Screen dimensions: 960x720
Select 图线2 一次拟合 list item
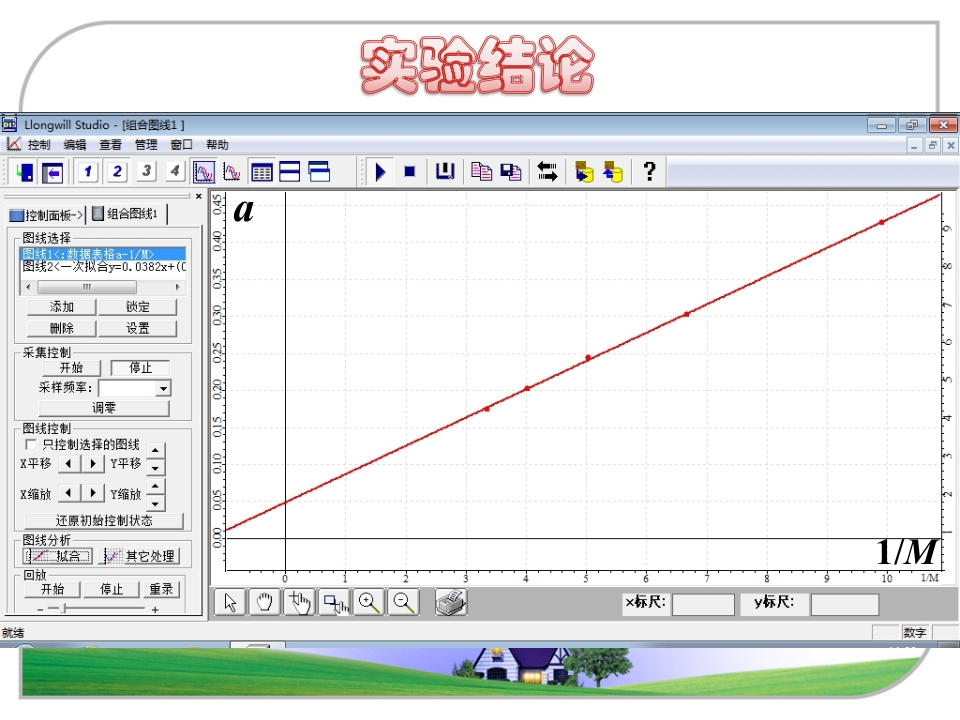[x=103, y=267]
